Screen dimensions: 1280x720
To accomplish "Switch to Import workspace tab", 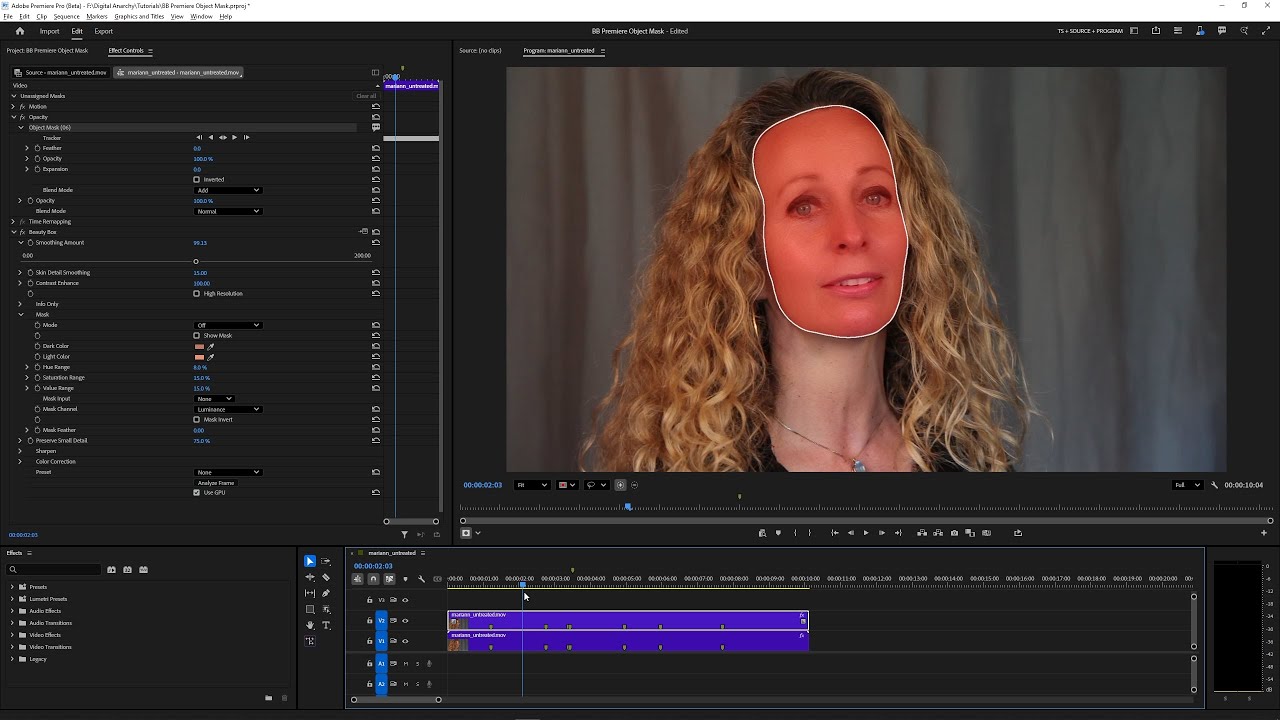I will (49, 31).
